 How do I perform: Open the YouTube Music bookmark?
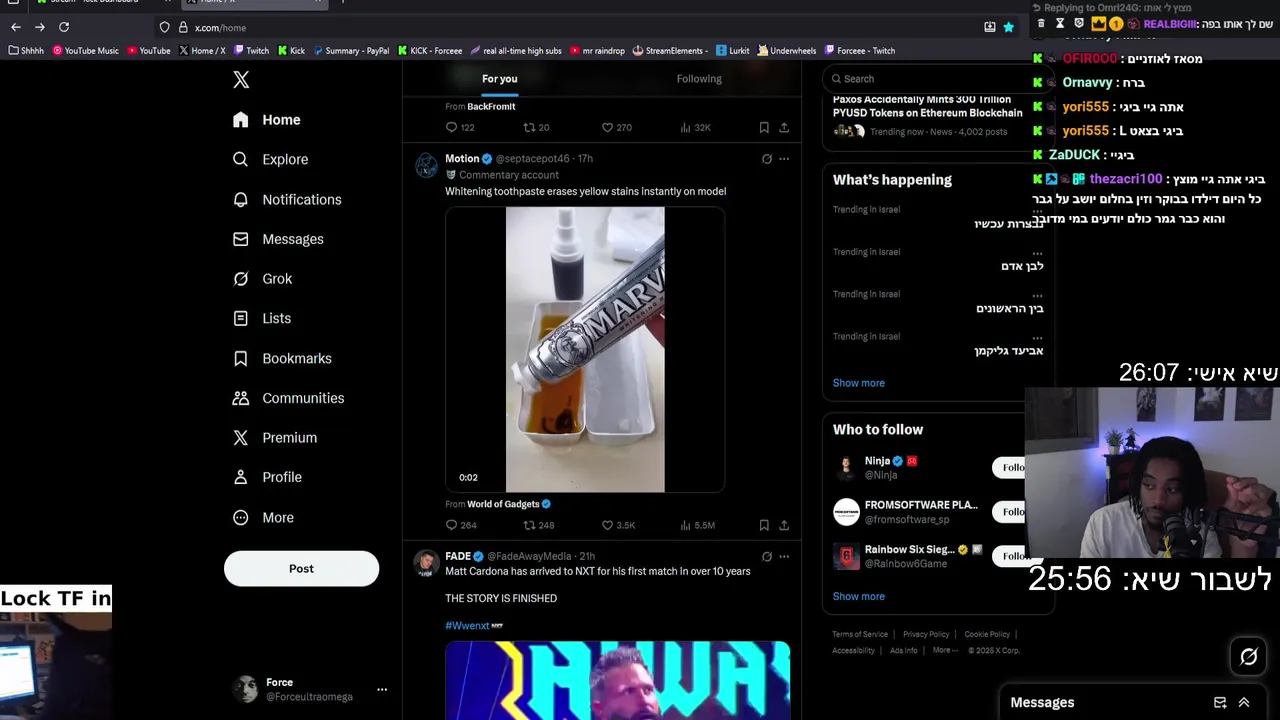point(86,51)
